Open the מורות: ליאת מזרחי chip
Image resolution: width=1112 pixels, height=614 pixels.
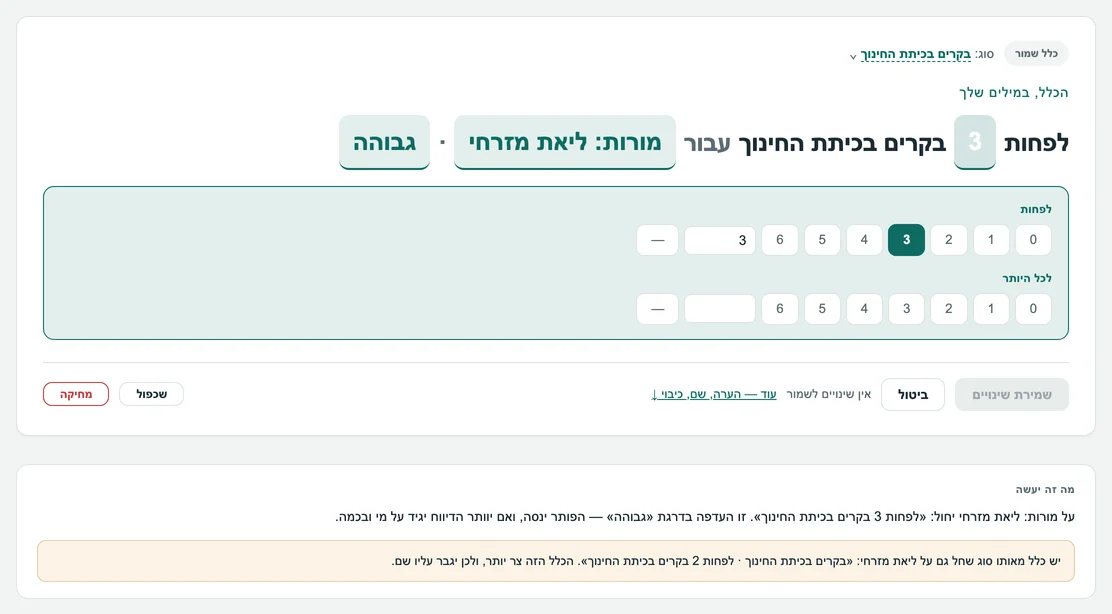coord(565,143)
